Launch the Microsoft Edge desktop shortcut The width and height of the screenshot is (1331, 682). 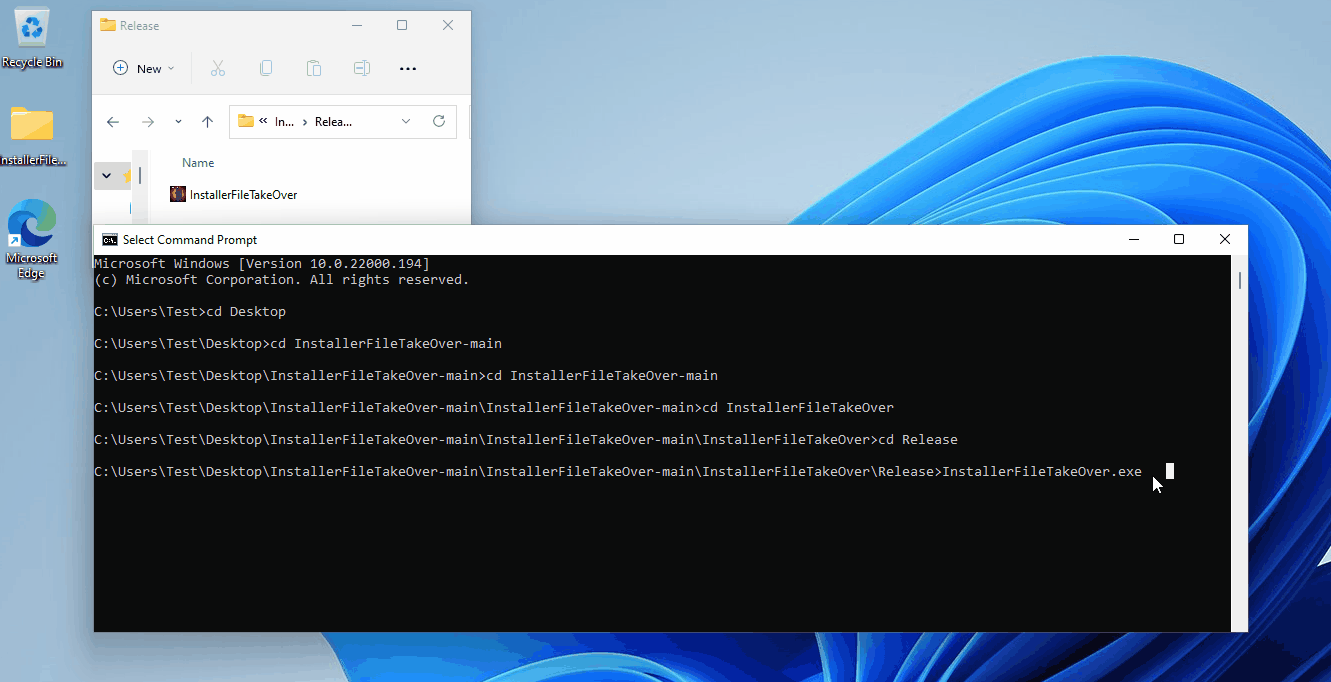tap(32, 238)
